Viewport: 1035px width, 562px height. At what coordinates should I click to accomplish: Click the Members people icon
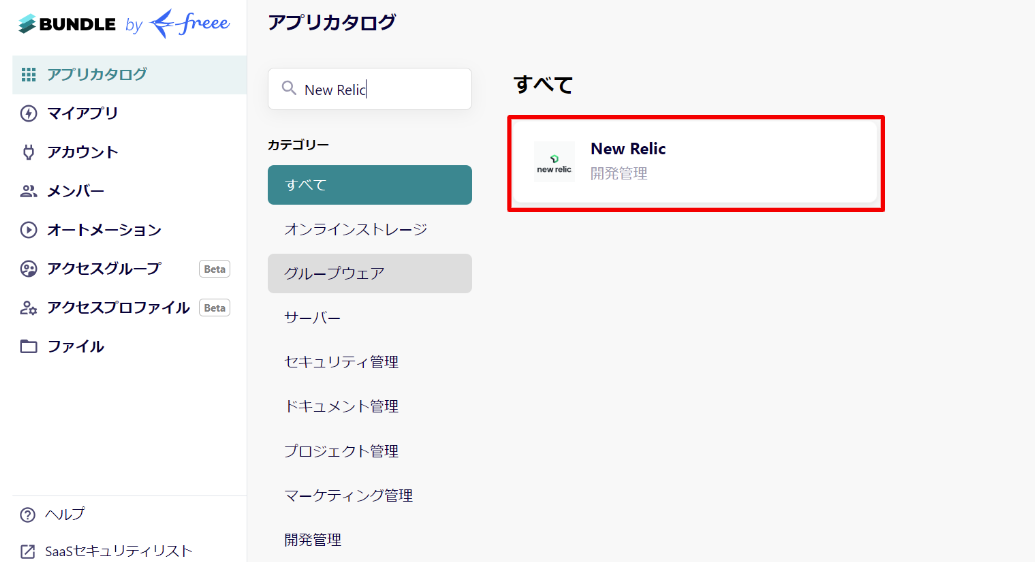tap(28, 192)
